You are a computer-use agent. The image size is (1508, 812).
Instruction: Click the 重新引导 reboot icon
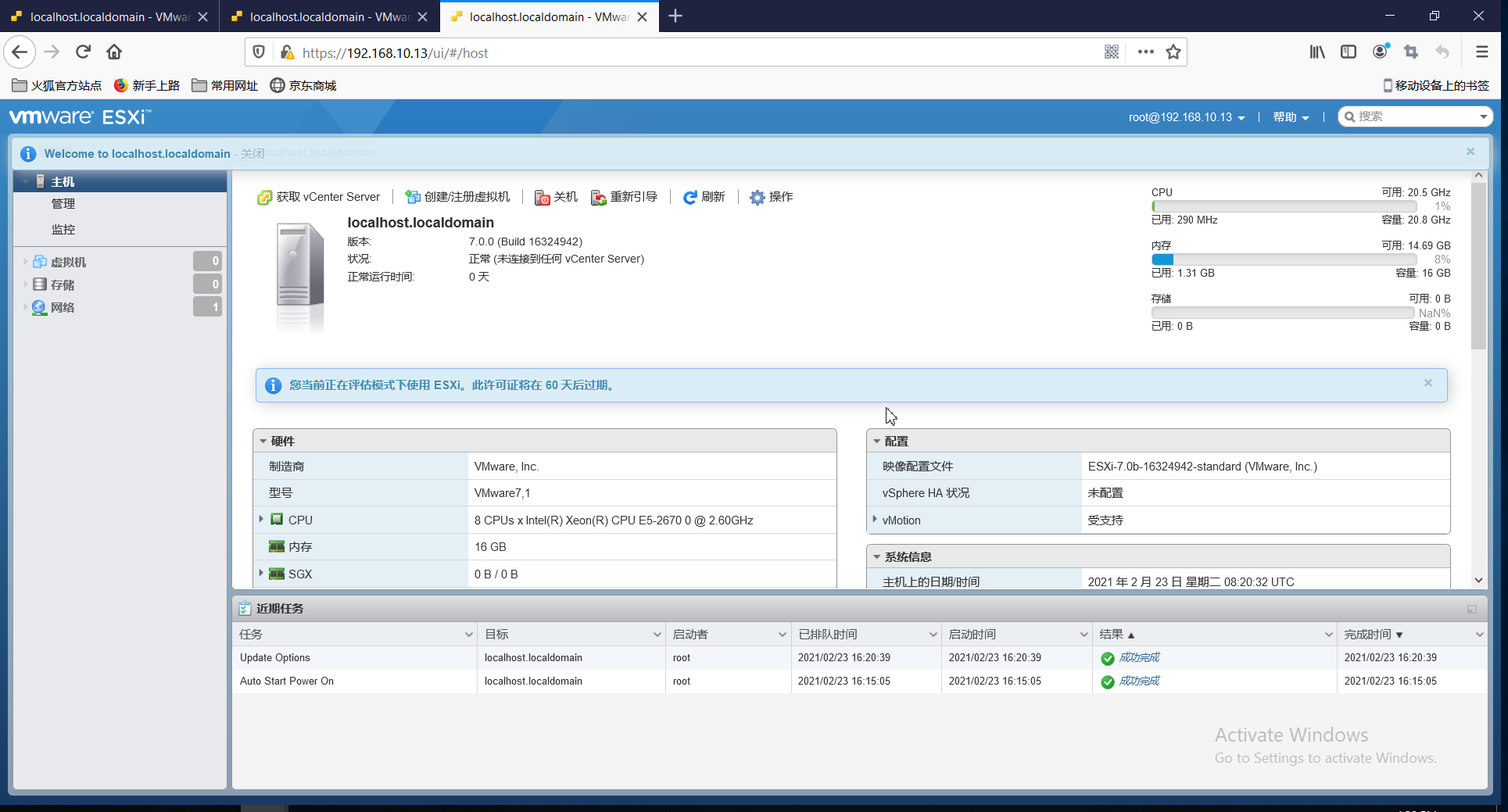[x=600, y=197]
